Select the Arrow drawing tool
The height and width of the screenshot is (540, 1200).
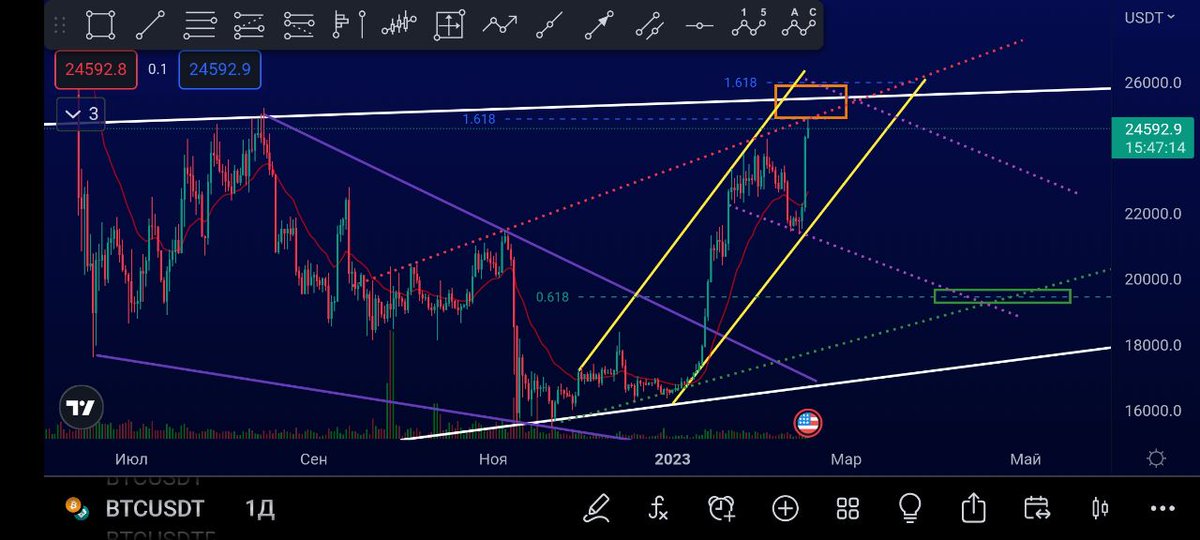point(600,24)
